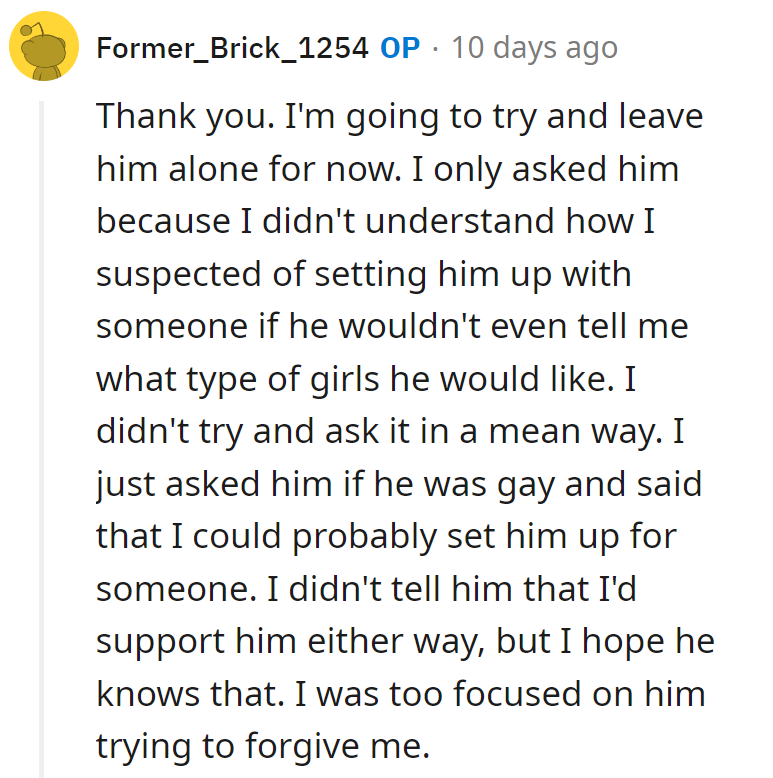Click the 'Thank you.' opening text
The image size is (773, 778).
pos(186,117)
